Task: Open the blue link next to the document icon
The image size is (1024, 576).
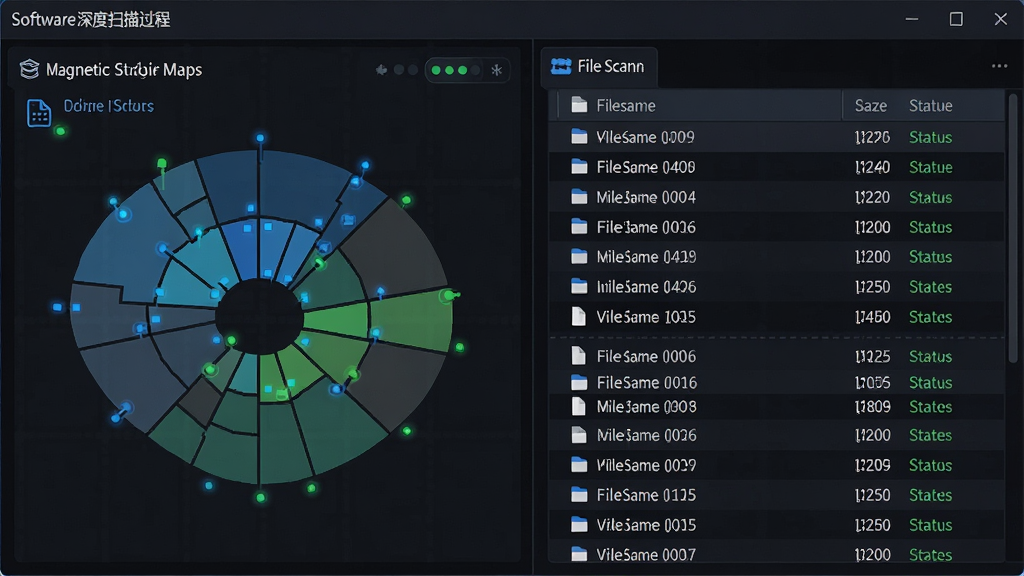Action: coord(108,106)
